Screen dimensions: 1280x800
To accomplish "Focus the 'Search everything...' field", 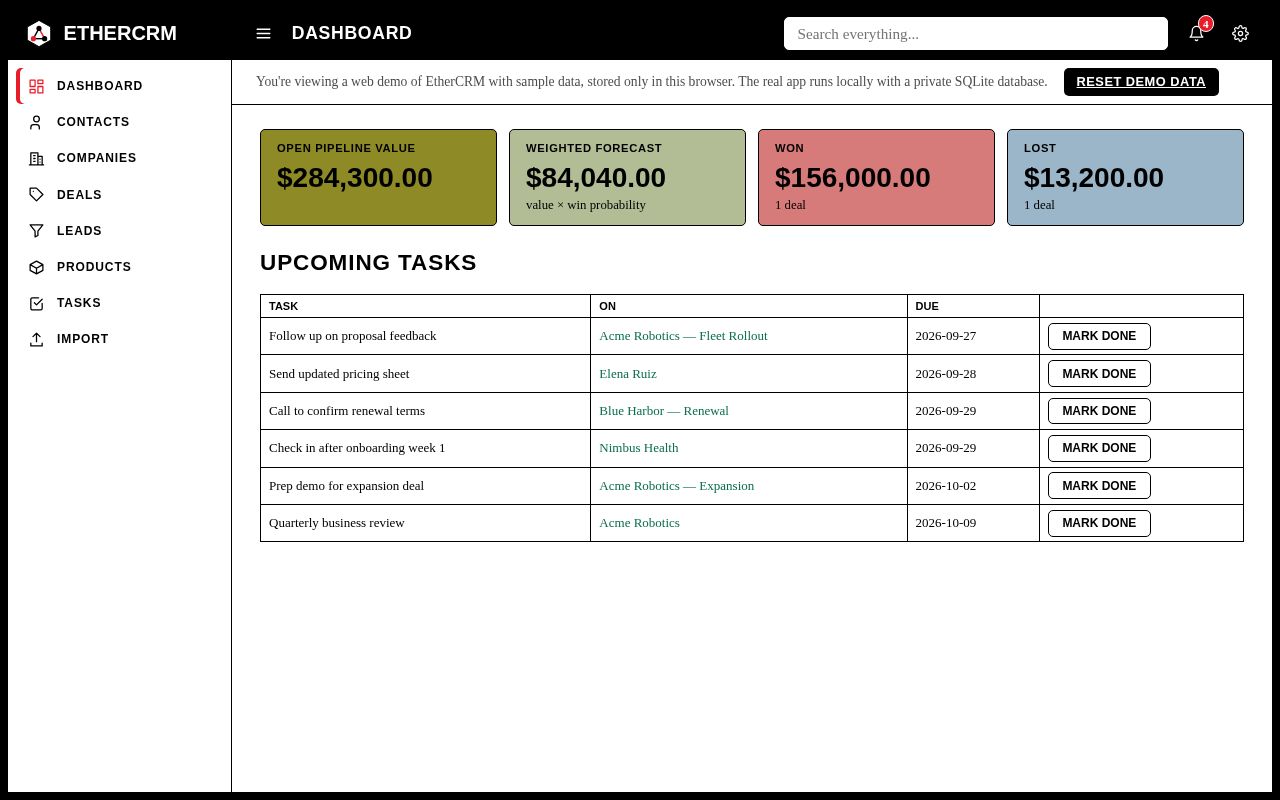I will 976,33.
